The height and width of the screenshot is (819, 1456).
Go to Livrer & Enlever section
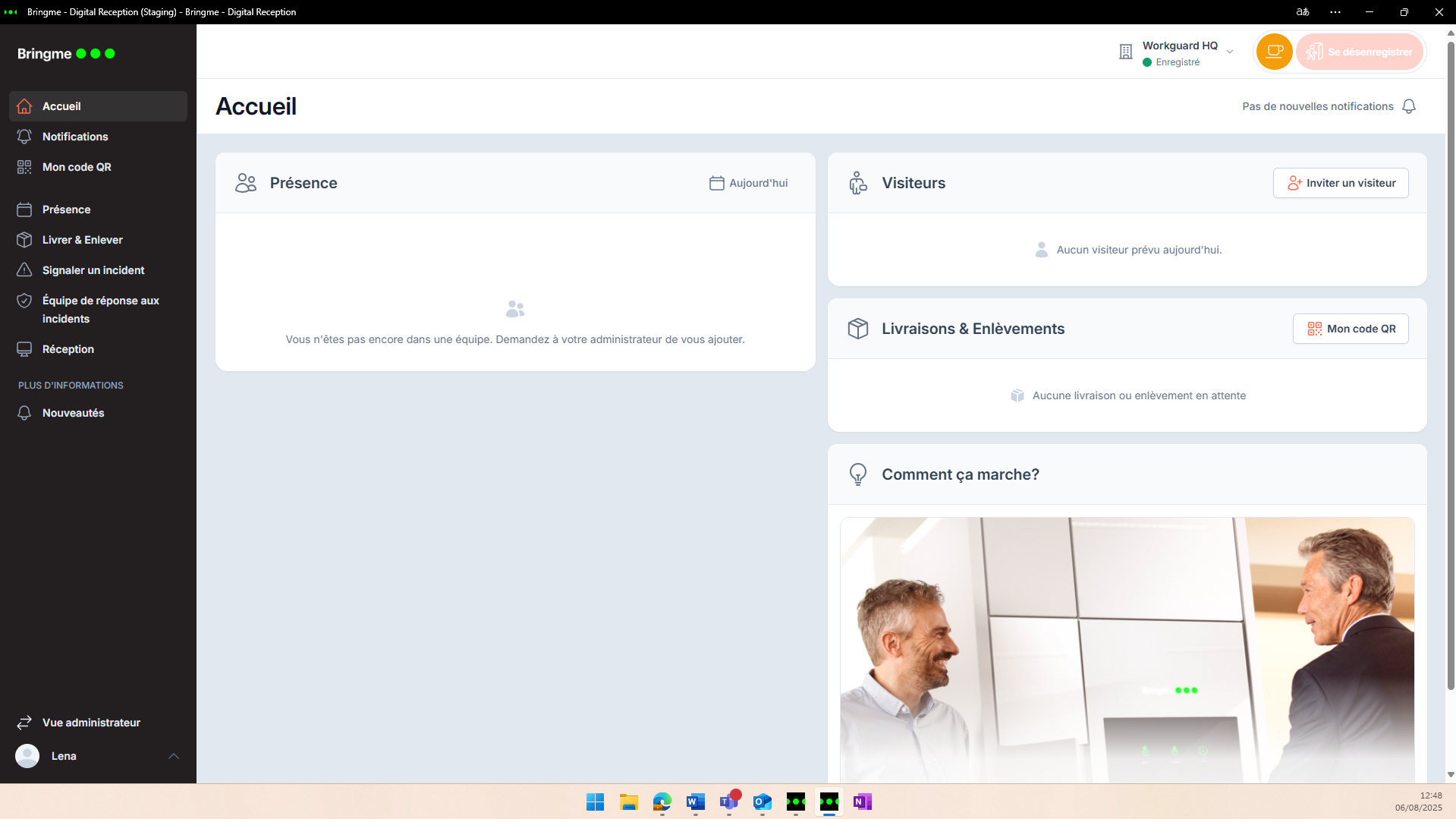(82, 240)
